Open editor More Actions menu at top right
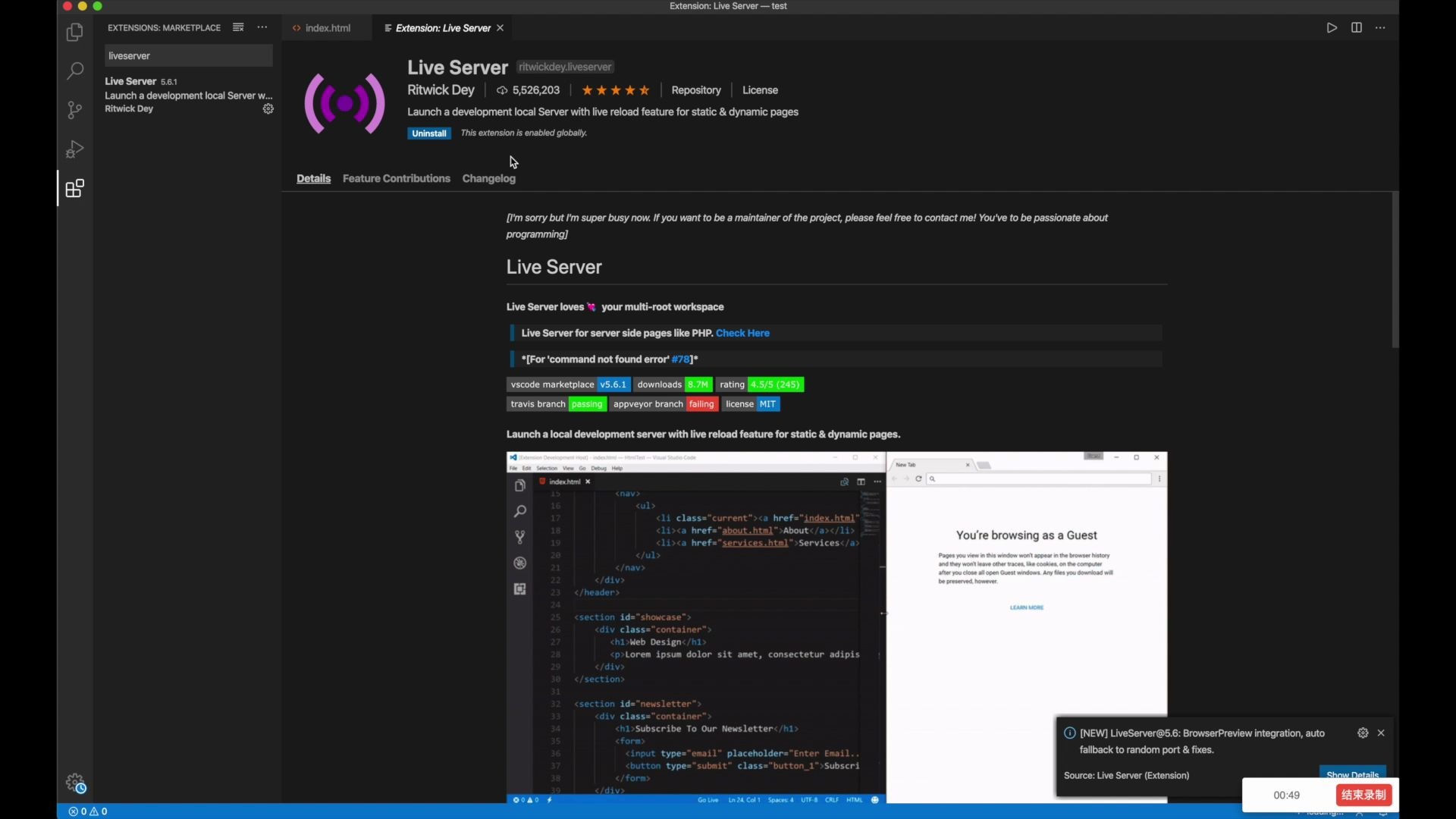This screenshot has width=1456, height=819. point(1380,27)
